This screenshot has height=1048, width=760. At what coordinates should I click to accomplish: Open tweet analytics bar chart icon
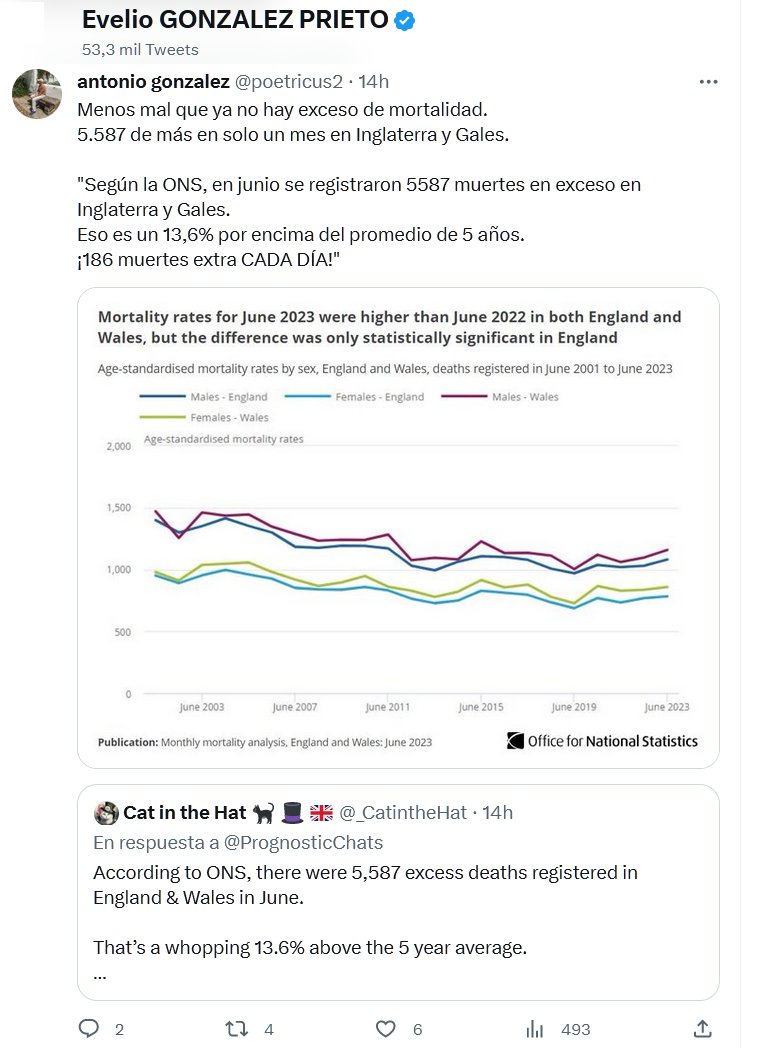tap(535, 1028)
